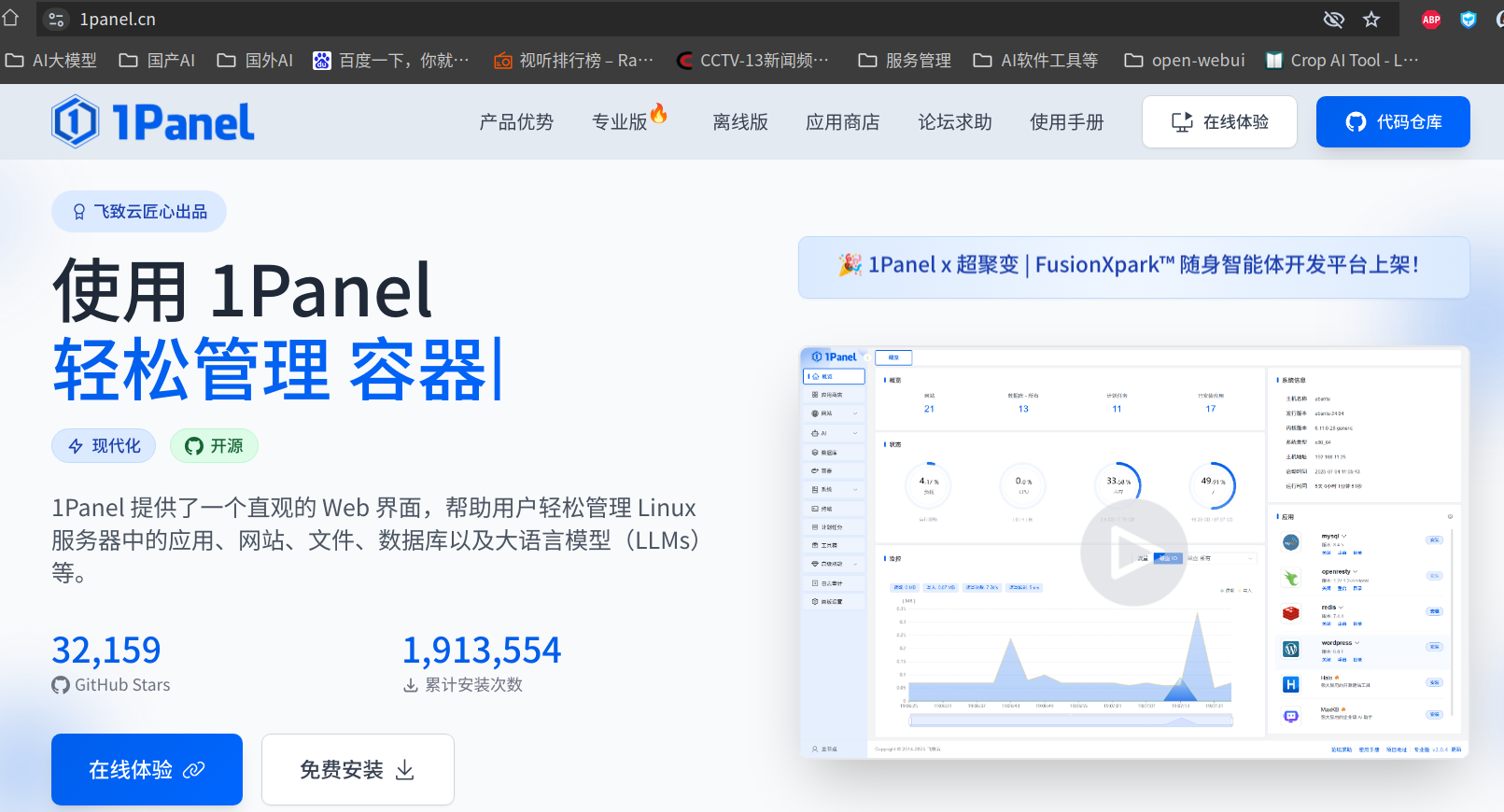Screen dimensions: 1504x812
Task: Go to 产品优势 in the navigation
Action: coord(516,122)
